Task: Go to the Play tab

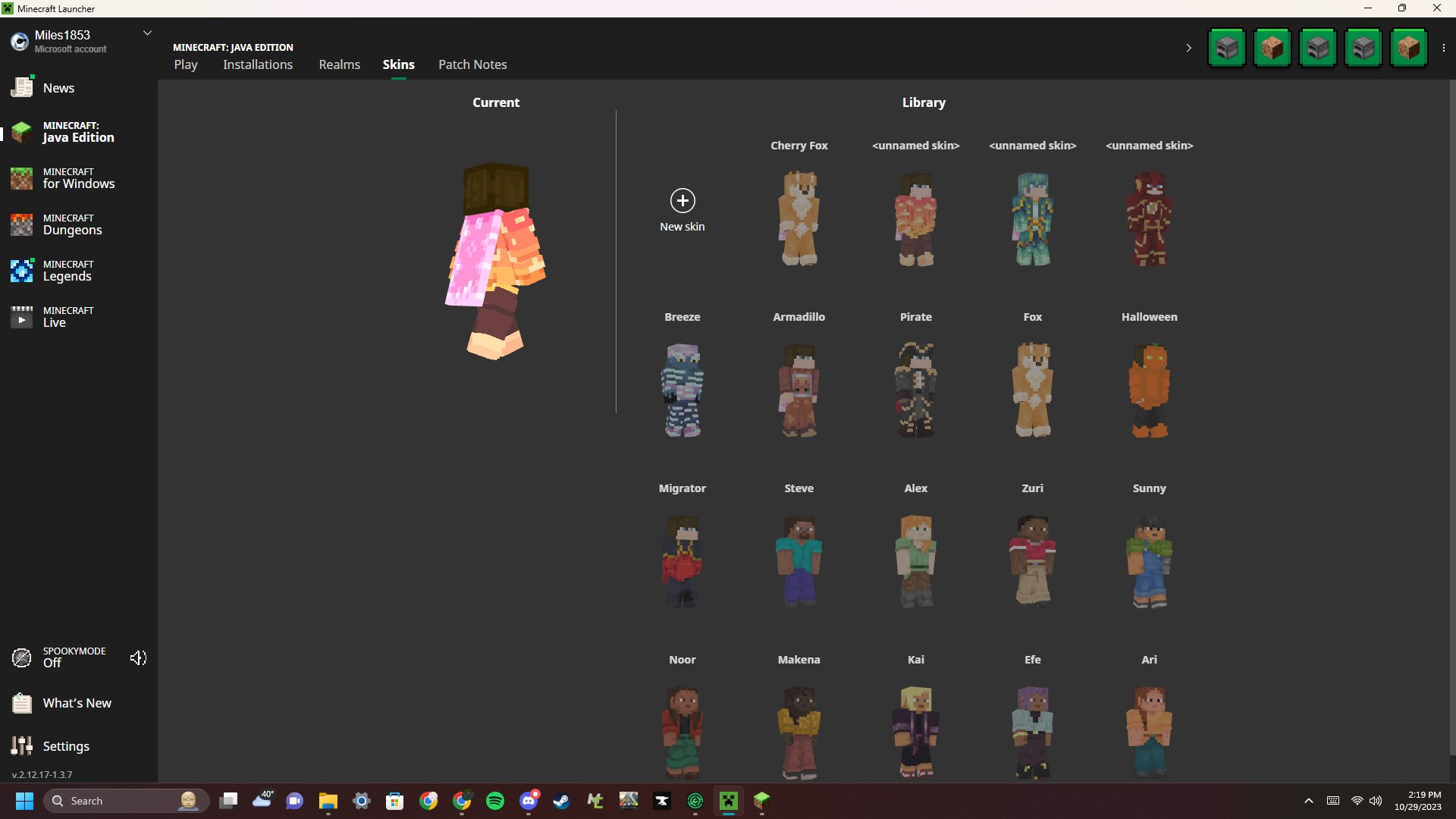Action: click(185, 64)
